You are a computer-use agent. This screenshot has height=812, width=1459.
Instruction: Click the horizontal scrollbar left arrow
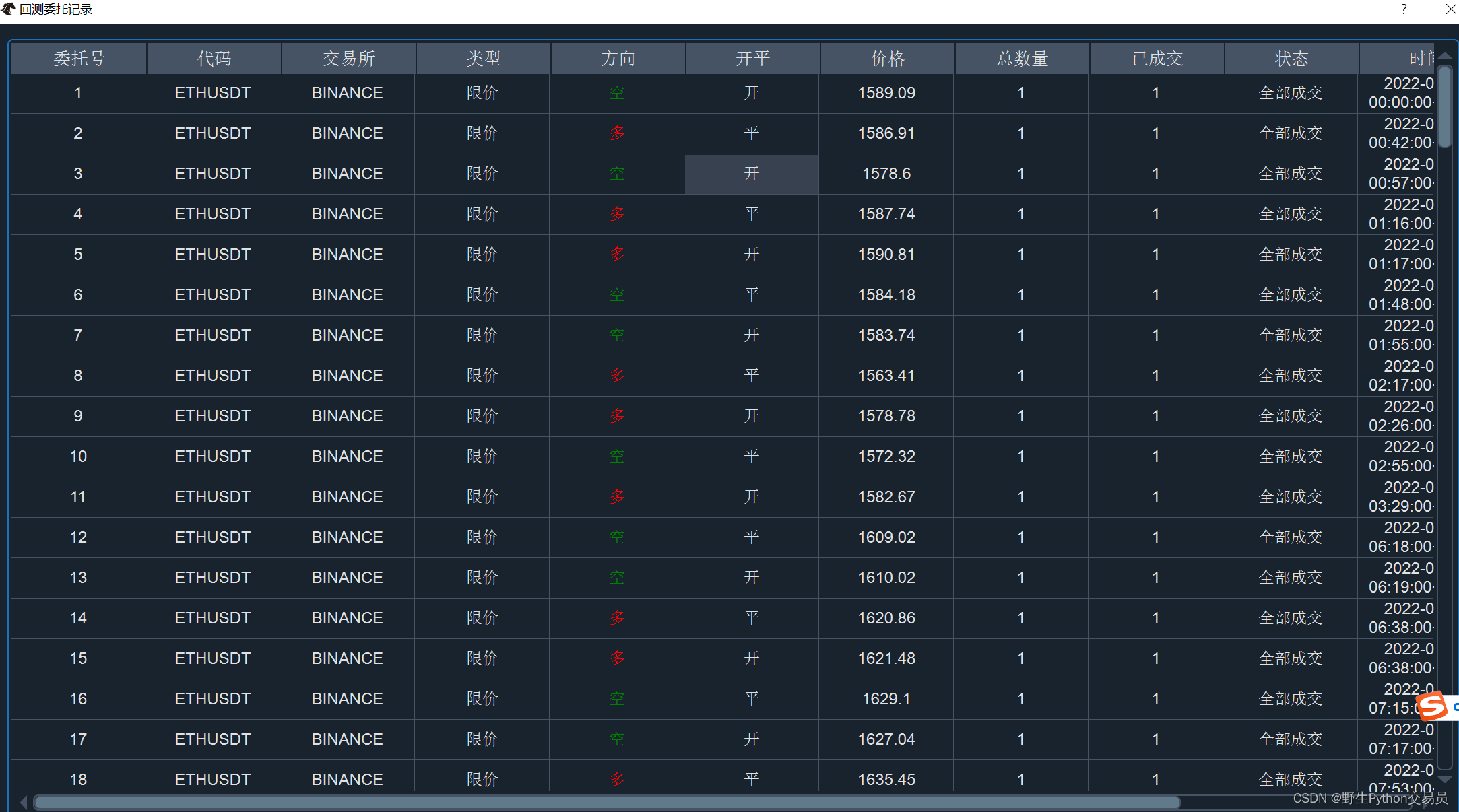click(22, 802)
